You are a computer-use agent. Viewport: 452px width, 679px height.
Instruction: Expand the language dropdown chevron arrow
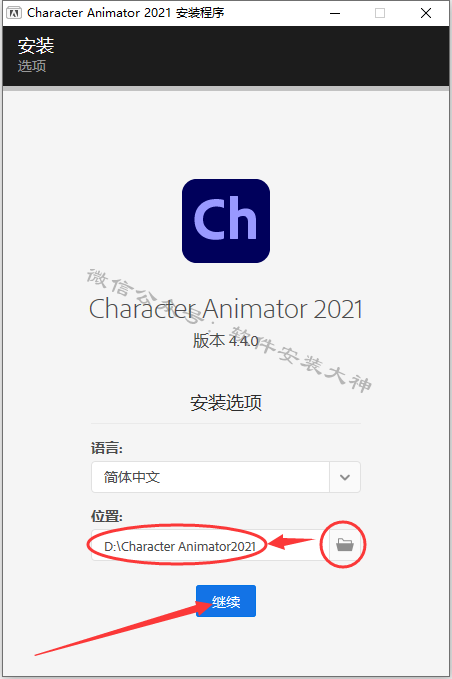coord(345,477)
